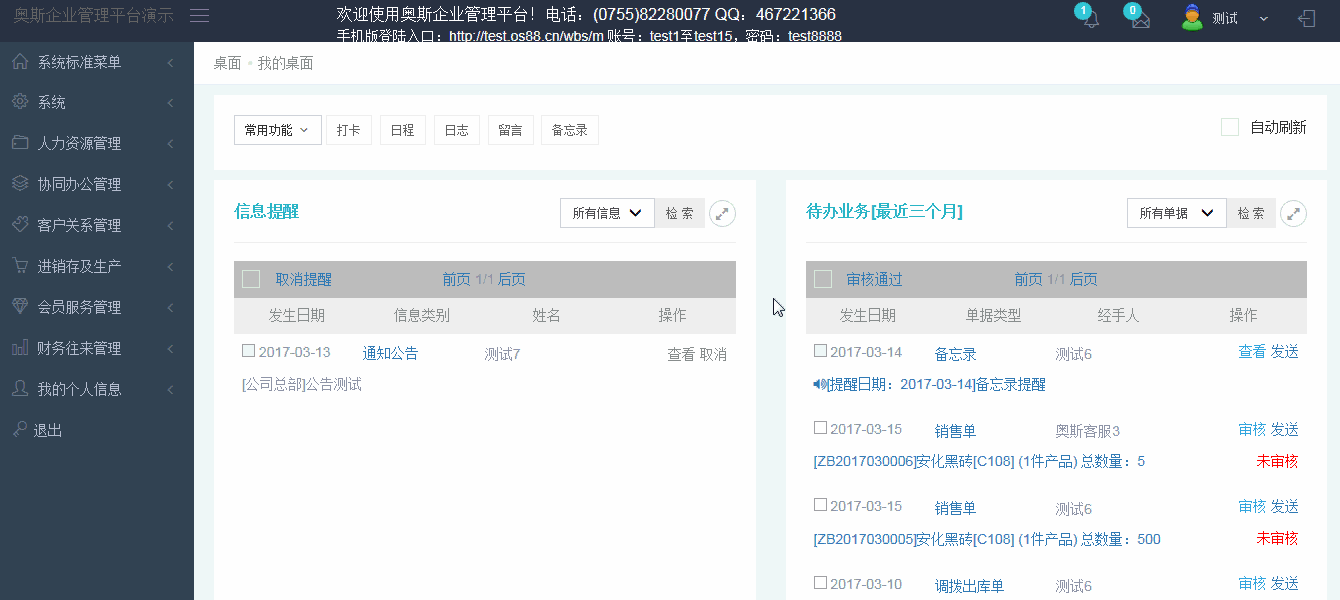Check the 2017-03-14 备忘录 row checkbox
The width and height of the screenshot is (1340, 600).
click(x=820, y=351)
